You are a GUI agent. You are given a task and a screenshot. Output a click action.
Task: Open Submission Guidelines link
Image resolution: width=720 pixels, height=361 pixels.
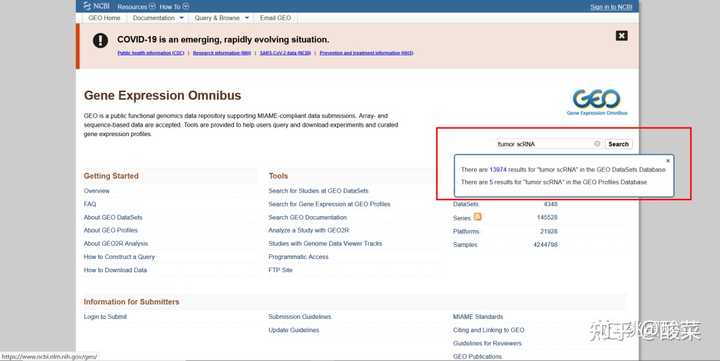(x=300, y=316)
